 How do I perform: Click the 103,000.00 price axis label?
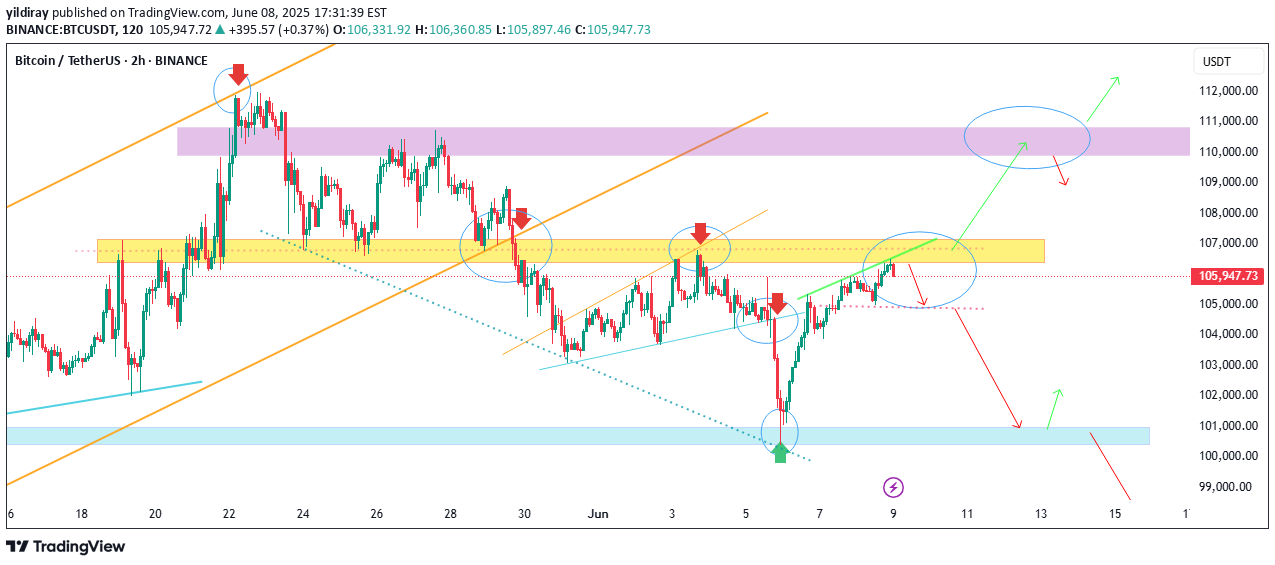coord(1226,365)
